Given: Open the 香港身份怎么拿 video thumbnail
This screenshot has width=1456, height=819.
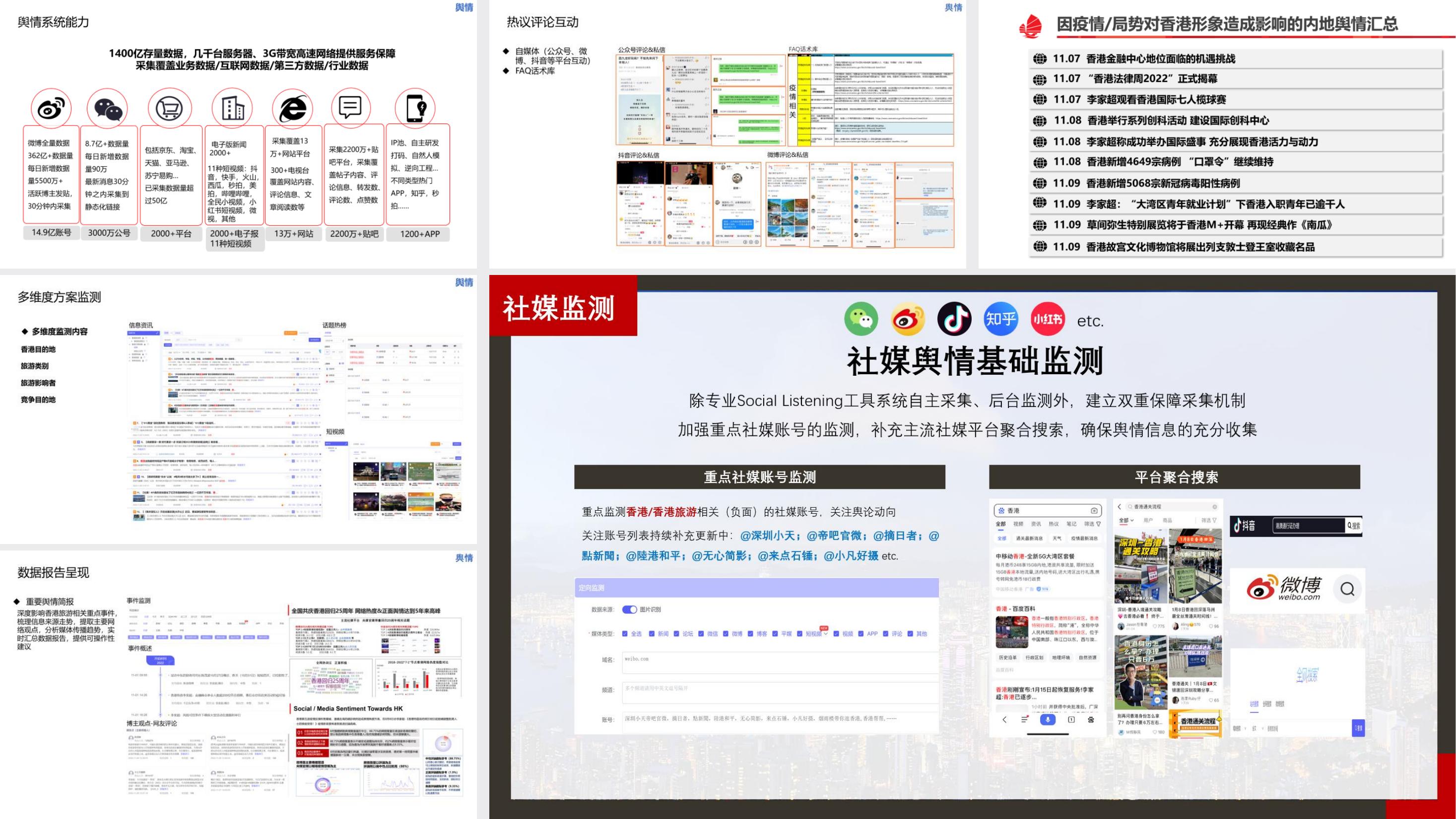Looking at the screenshot, I should [x=1141, y=673].
